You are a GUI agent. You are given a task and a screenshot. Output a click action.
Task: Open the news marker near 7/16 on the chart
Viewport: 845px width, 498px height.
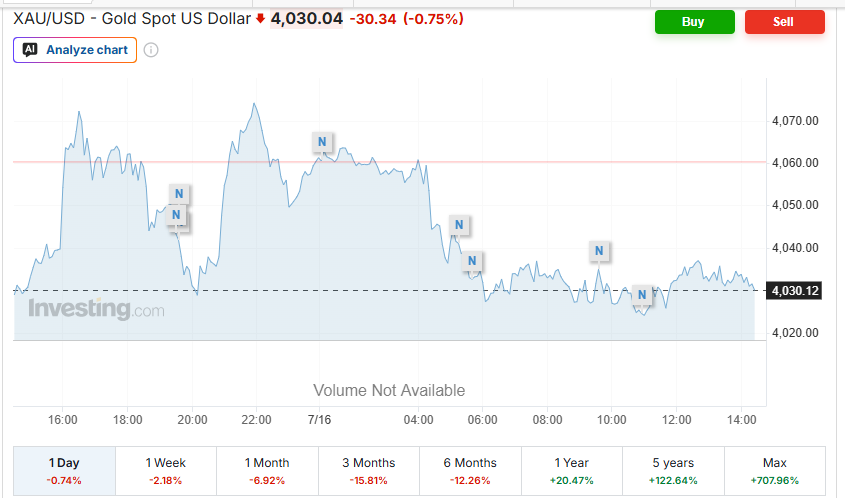[x=322, y=142]
